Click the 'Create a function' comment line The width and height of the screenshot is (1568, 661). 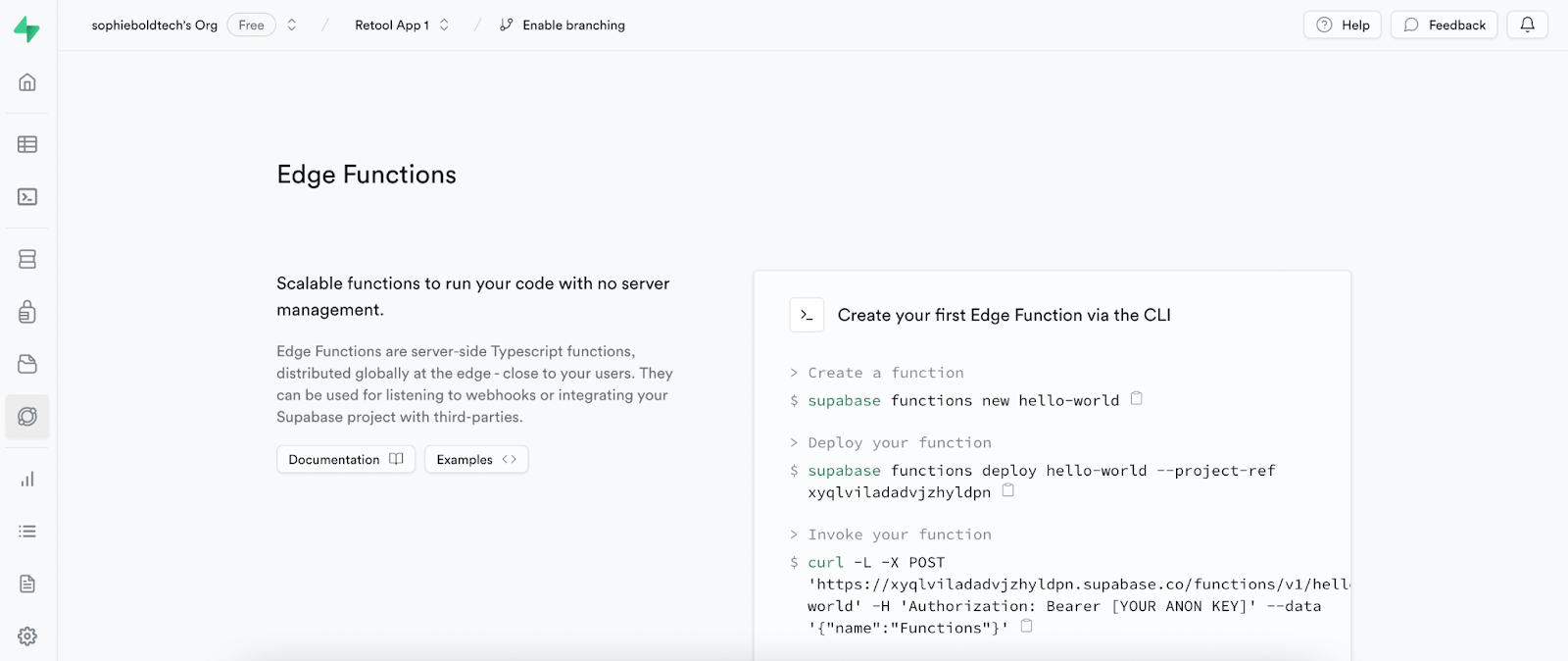coord(886,373)
